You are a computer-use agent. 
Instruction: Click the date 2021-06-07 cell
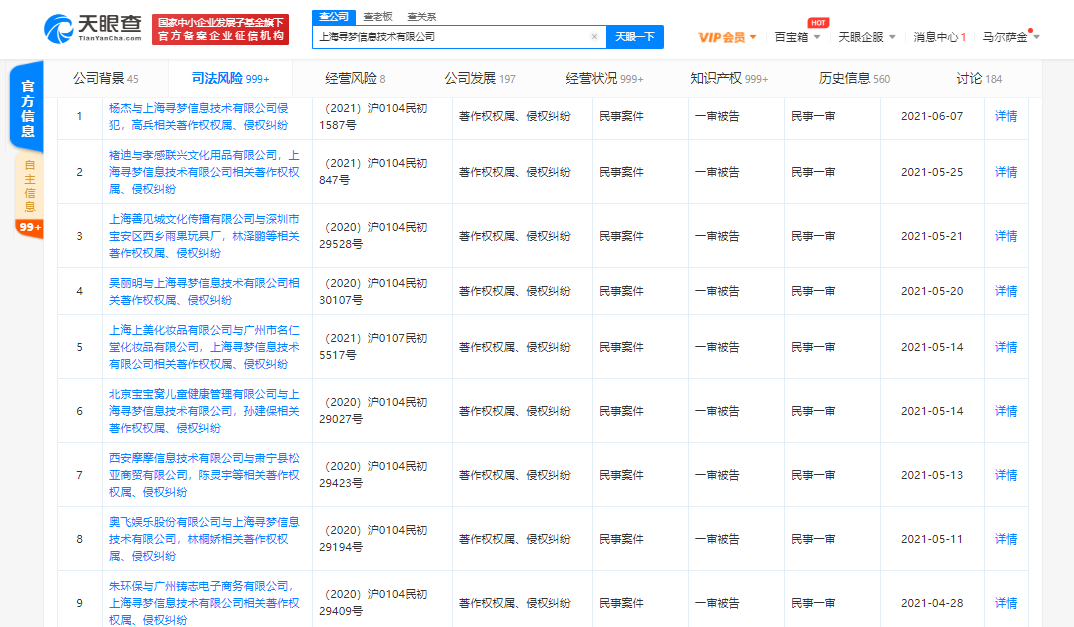coord(932,116)
